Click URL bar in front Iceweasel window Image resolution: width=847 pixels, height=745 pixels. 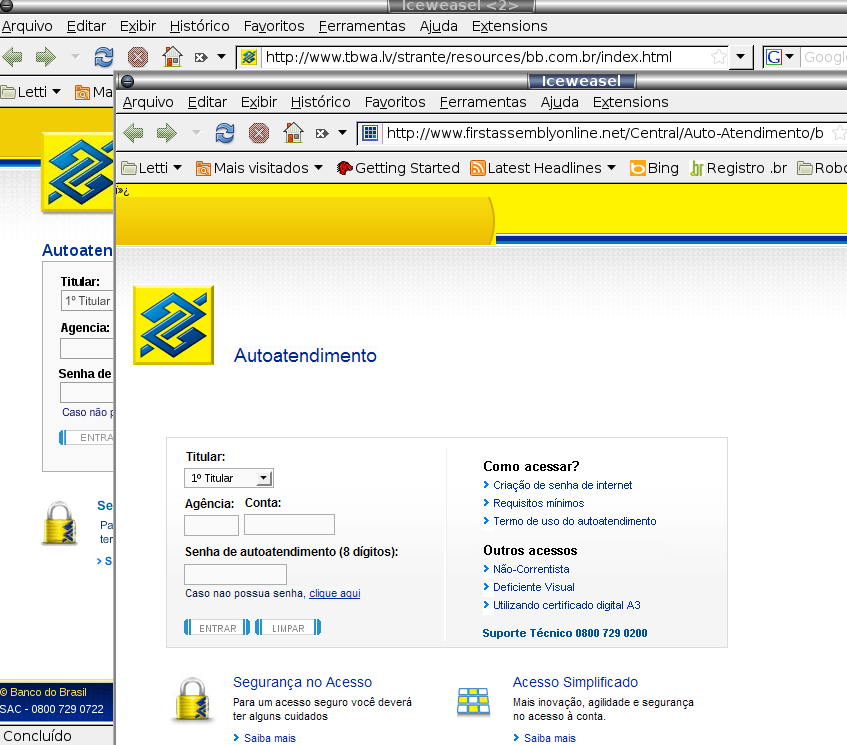point(605,133)
